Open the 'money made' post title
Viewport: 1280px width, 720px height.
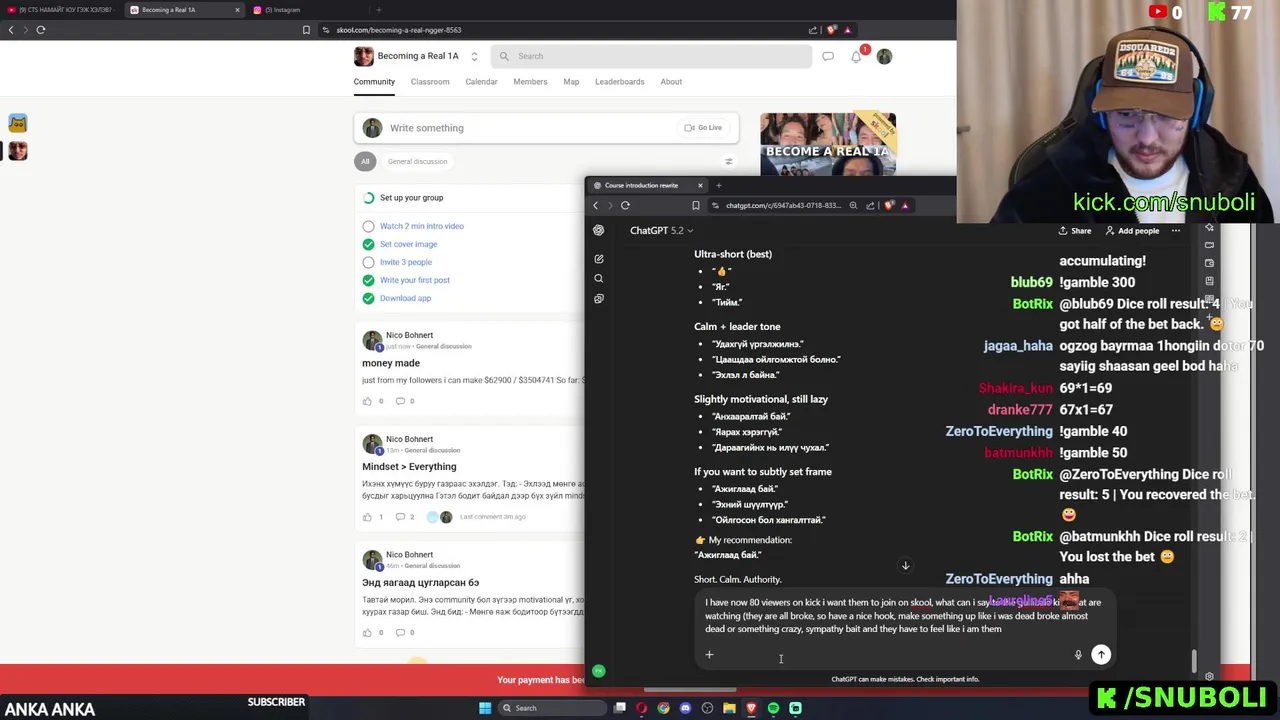(x=391, y=363)
